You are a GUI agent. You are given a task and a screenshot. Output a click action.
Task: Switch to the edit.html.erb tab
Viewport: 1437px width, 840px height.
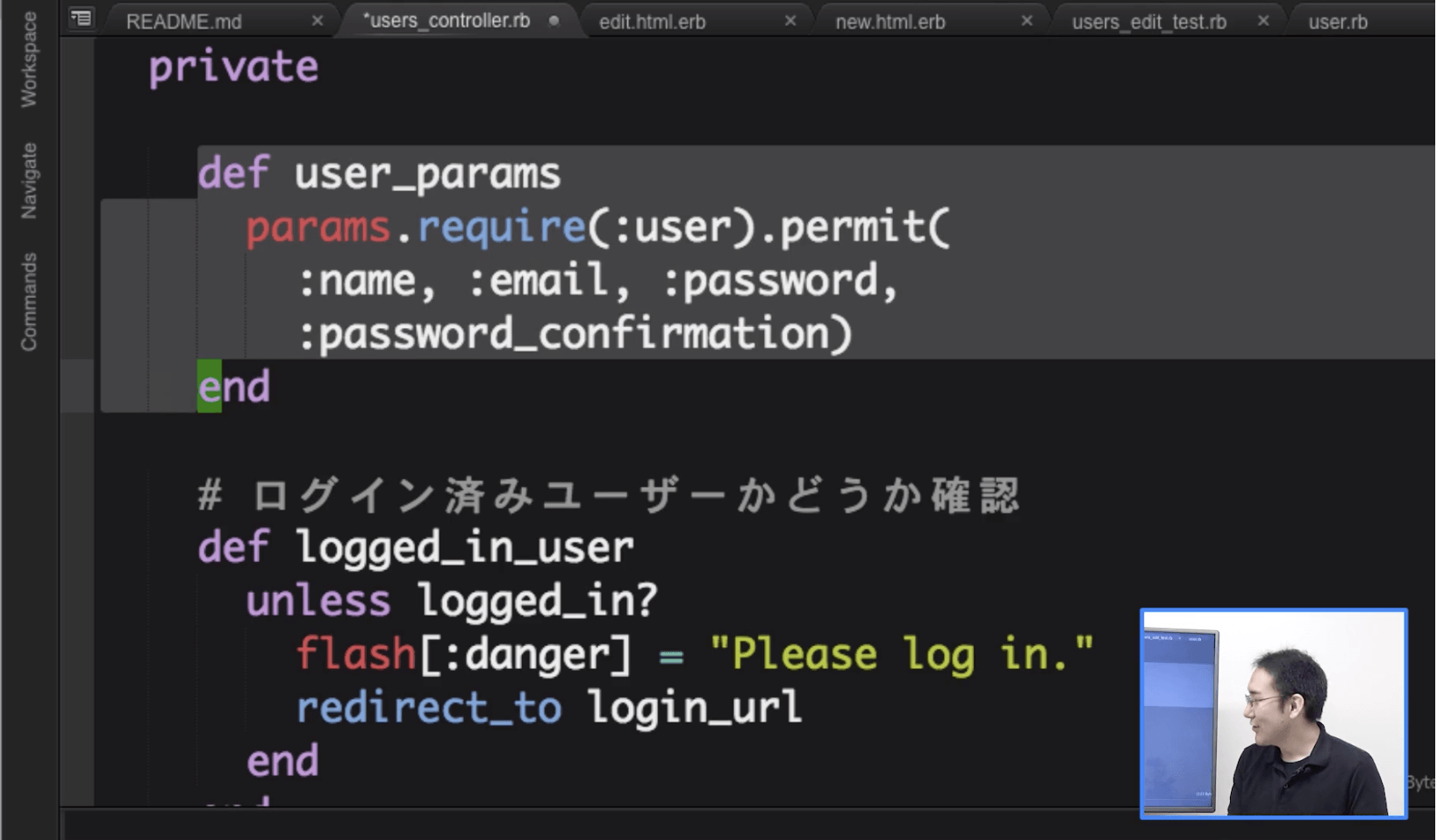tap(653, 22)
